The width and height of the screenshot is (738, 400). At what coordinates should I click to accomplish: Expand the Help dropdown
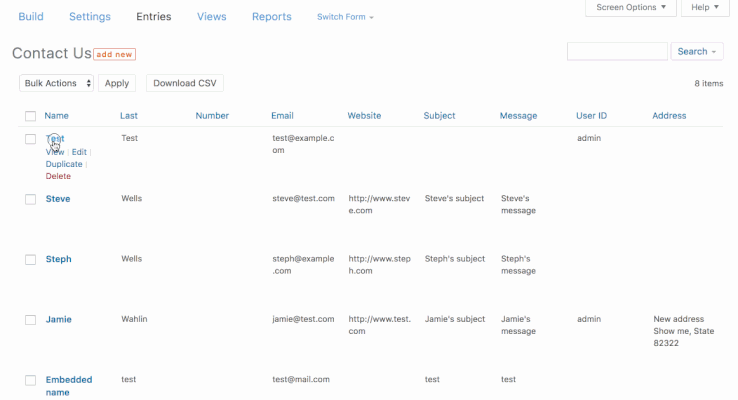pos(705,8)
